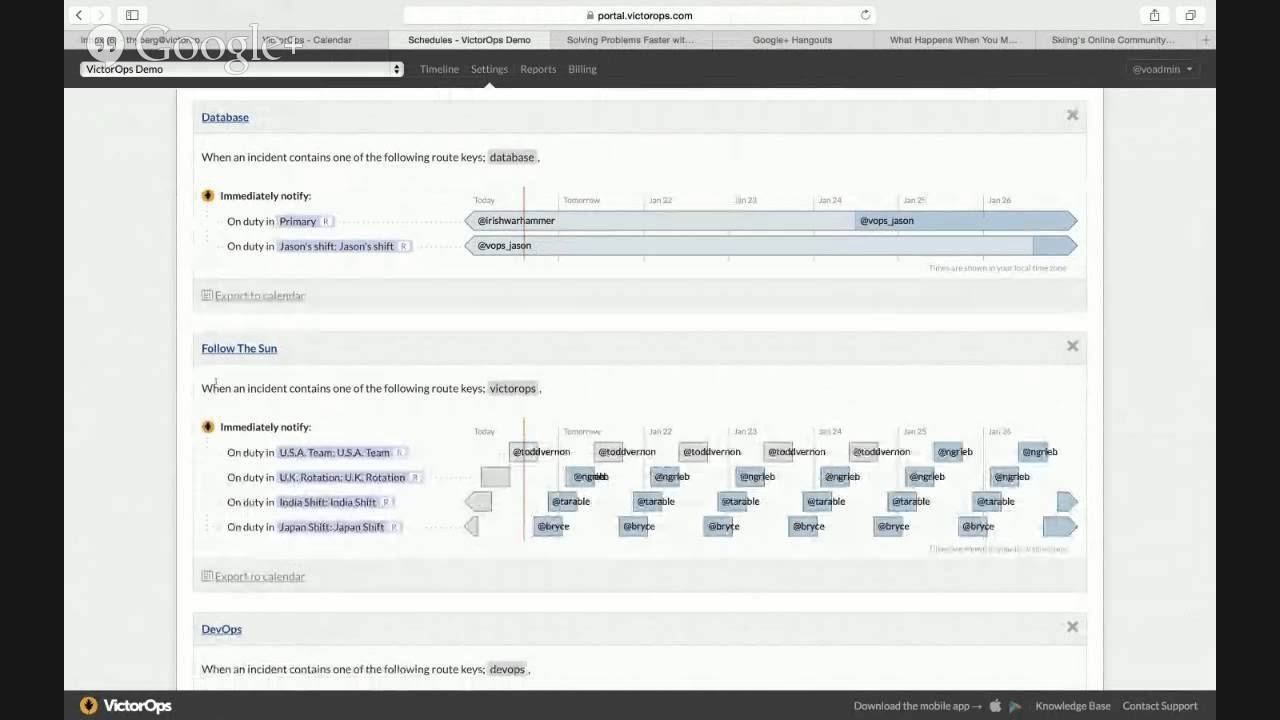1280x720 pixels.
Task: Click the victorops route key tag
Action: click(513, 388)
